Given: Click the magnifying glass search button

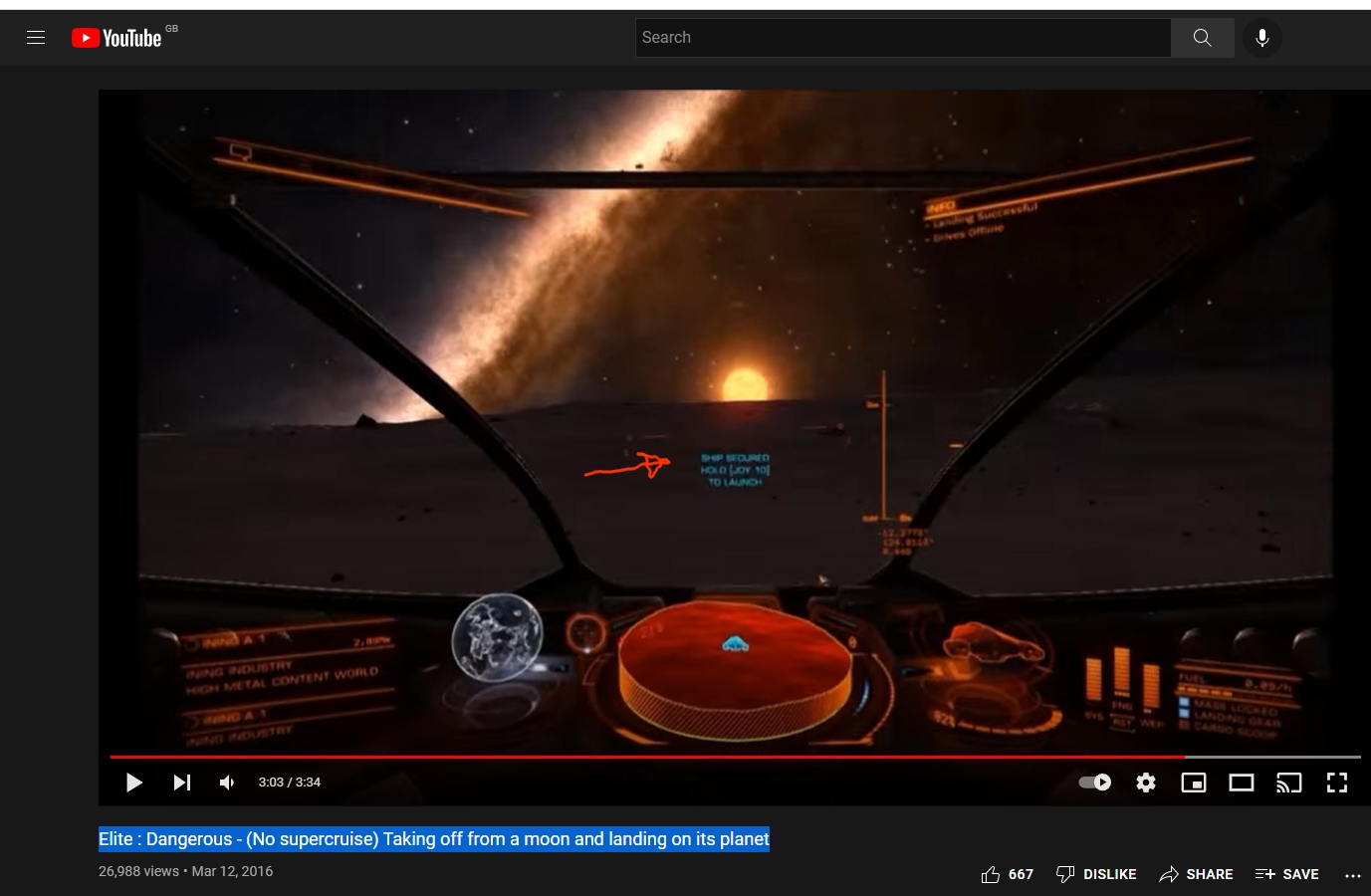Looking at the screenshot, I should 1203,38.
